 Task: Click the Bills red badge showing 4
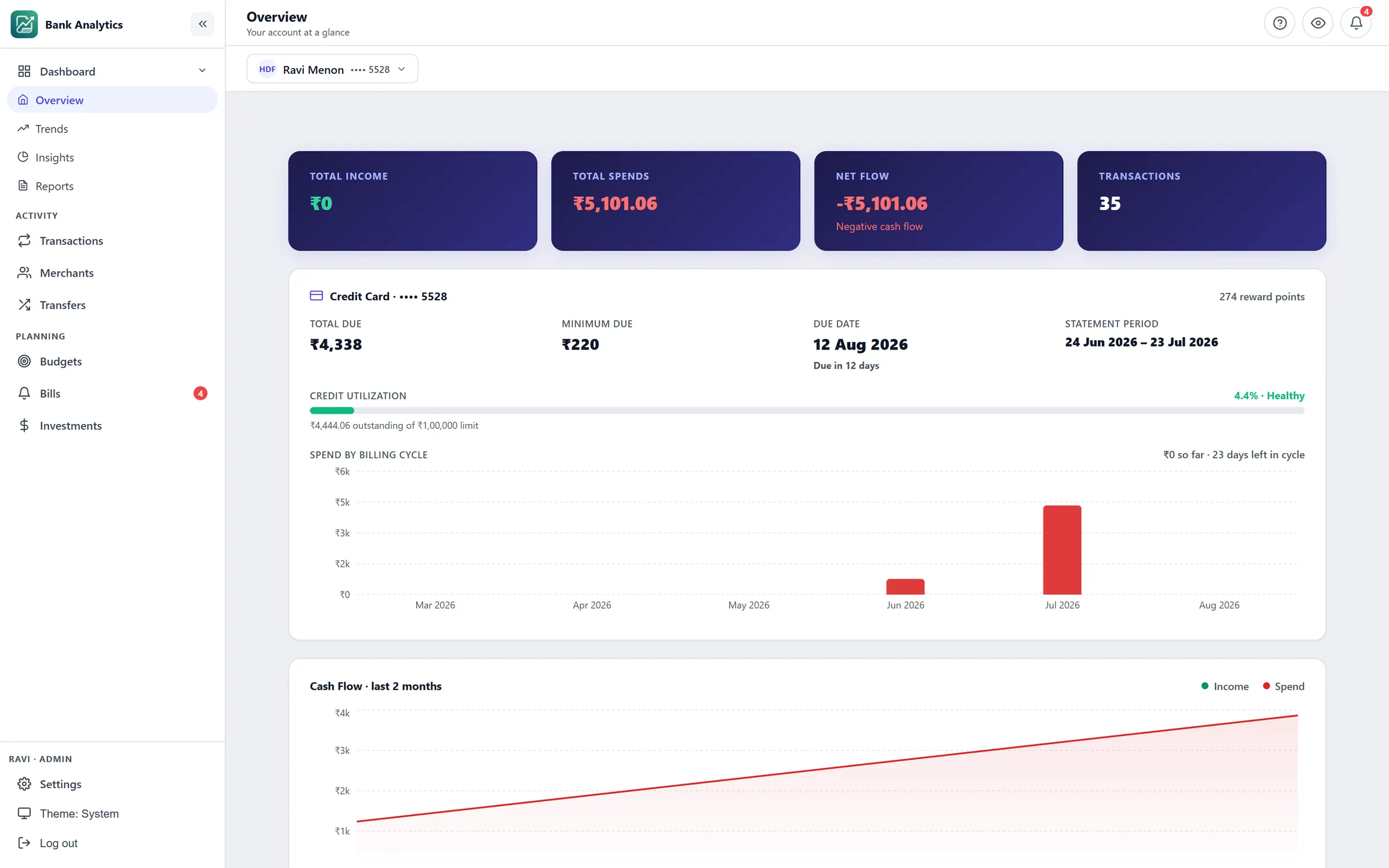(200, 393)
